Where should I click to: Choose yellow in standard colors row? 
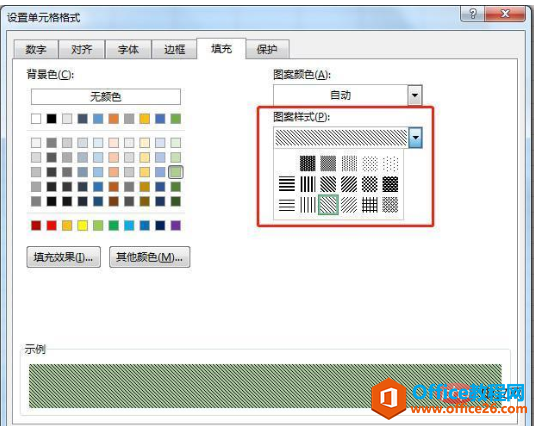[82, 225]
